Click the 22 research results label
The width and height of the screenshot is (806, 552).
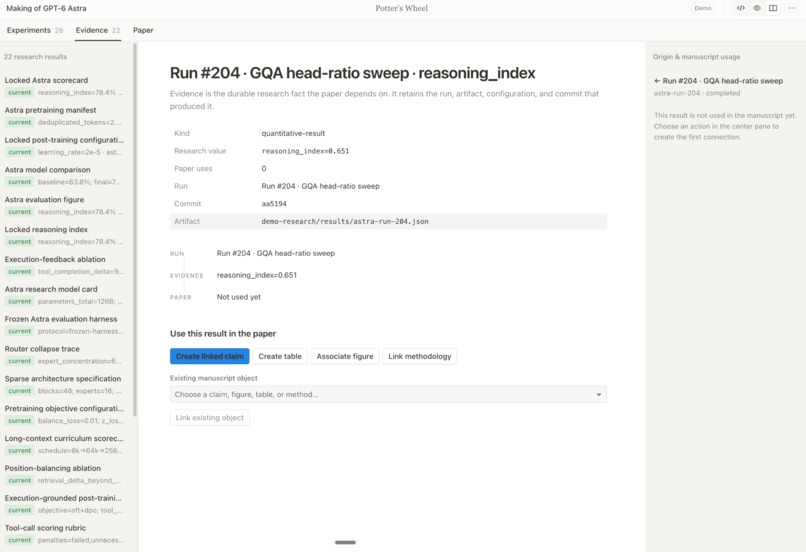coord(35,57)
